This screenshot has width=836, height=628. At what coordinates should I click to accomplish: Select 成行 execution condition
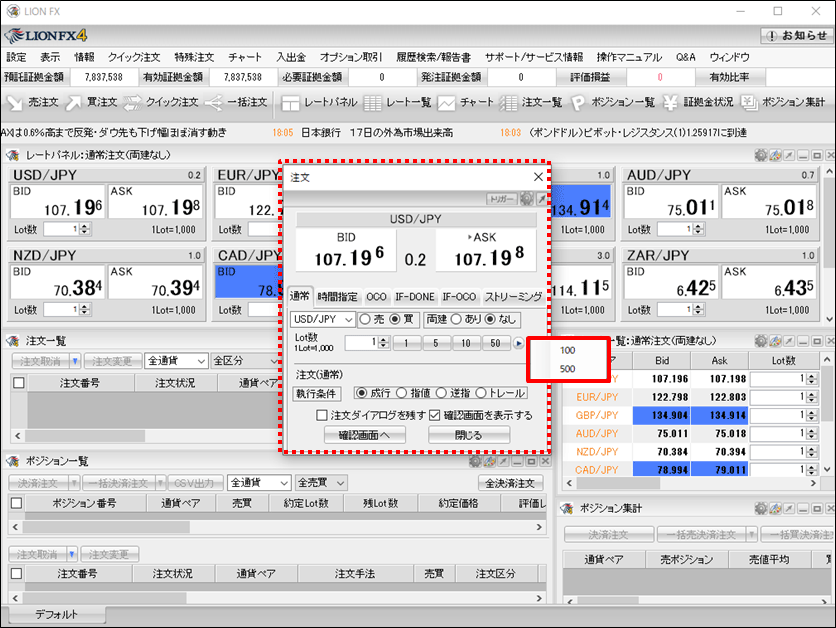[x=361, y=393]
